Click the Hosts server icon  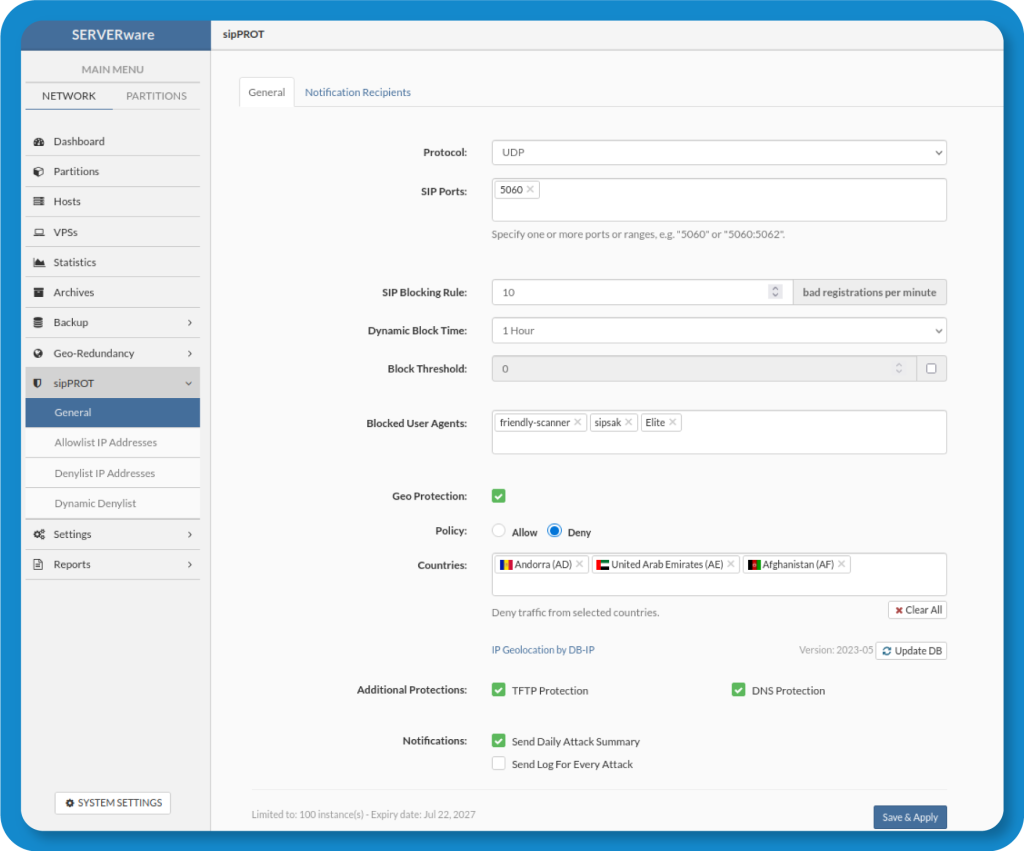[x=39, y=202]
